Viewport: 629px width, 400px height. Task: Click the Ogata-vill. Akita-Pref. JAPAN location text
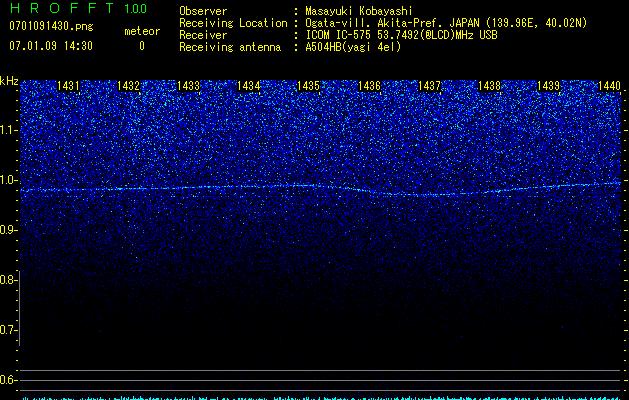(x=446, y=23)
